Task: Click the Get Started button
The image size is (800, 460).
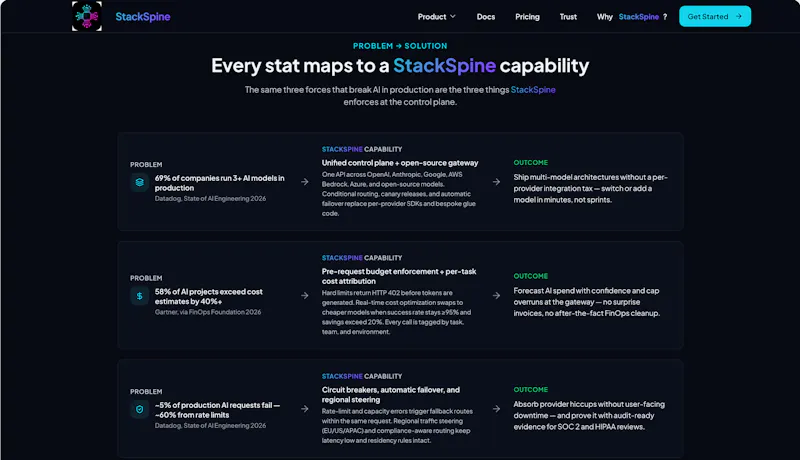Action: click(x=715, y=16)
